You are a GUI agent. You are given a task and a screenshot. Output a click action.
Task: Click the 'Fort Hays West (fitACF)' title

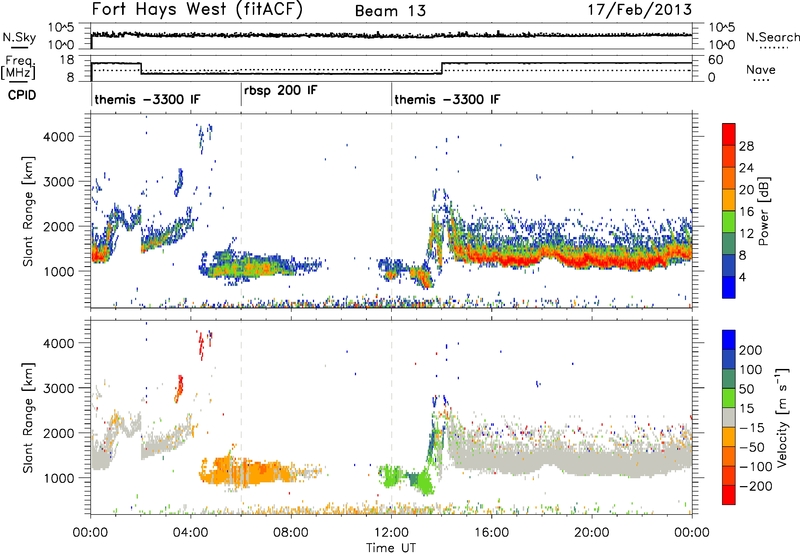pyautogui.click(x=197, y=10)
